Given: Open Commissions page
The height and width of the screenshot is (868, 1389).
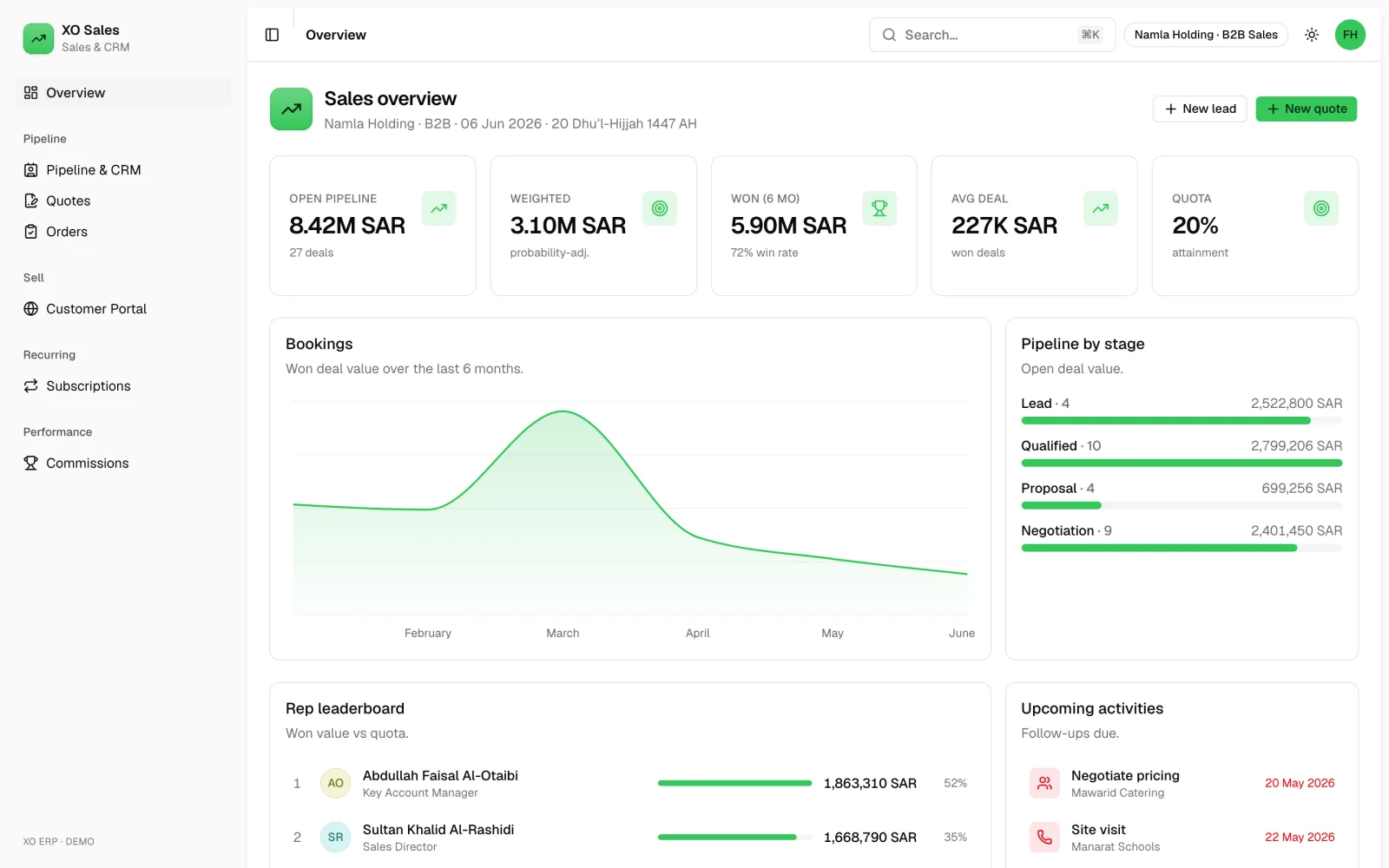Looking at the screenshot, I should (x=123, y=464).
